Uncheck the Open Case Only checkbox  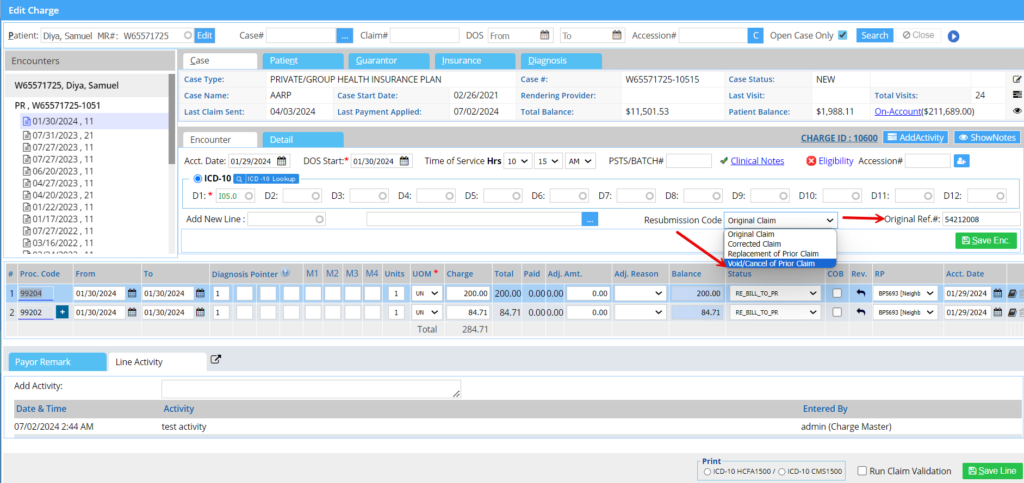[843, 35]
